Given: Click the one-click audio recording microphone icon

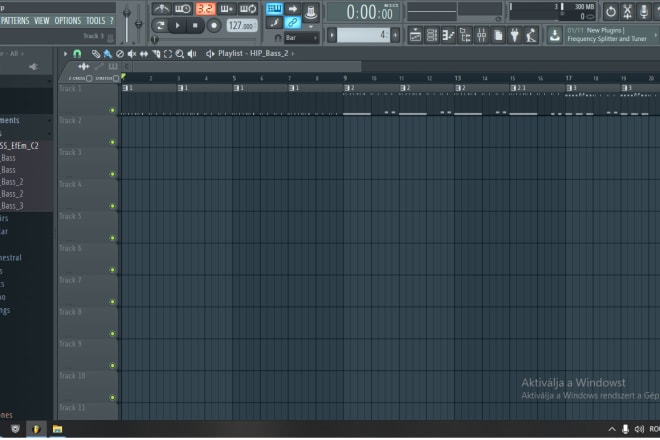Looking at the screenshot, I should tap(644, 12).
